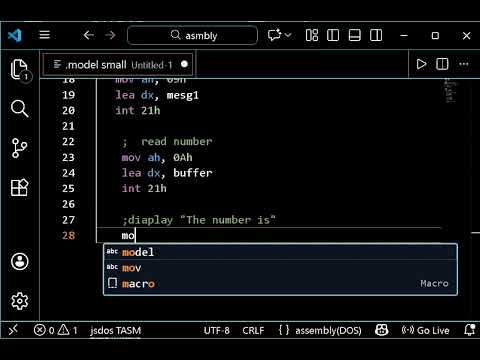480x360 pixels.
Task: Open the Customize Layout icon
Action: pyautogui.click(x=312, y=35)
